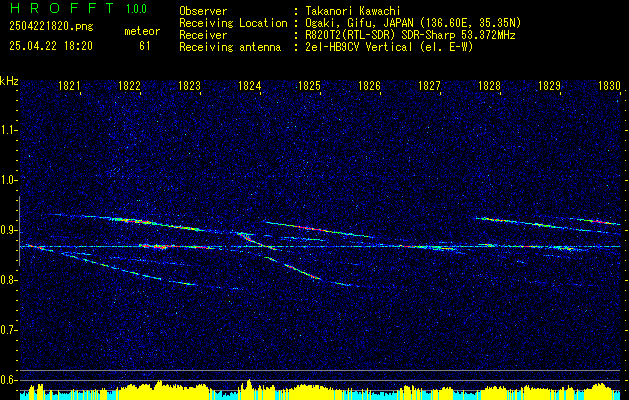Image resolution: width=629 pixels, height=400 pixels.
Task: Click the 0.7 kHz frequency label
Action: point(8,330)
